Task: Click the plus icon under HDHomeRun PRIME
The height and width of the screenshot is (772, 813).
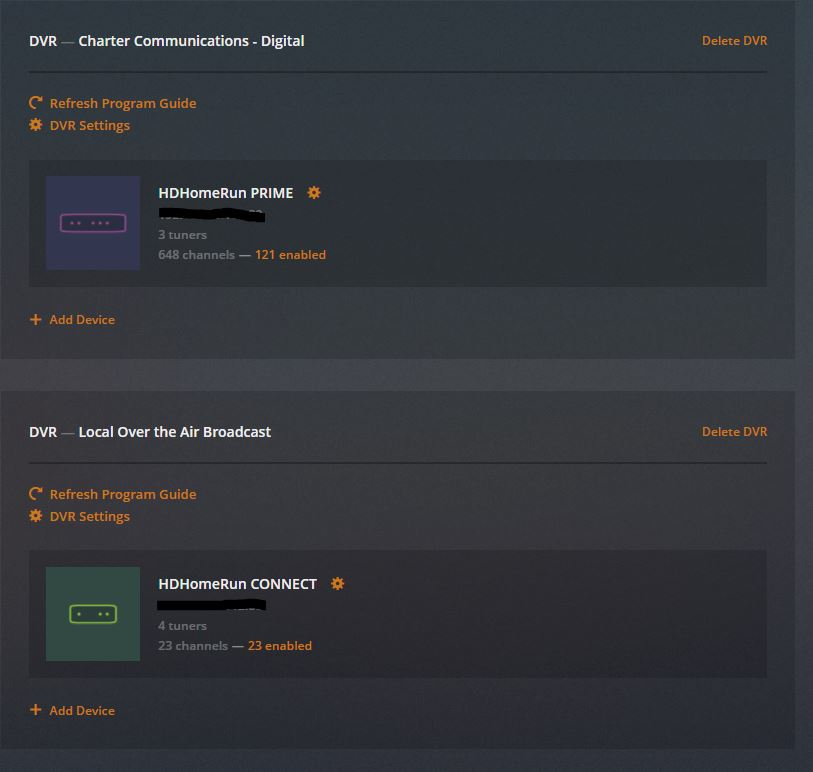Action: [x=36, y=319]
